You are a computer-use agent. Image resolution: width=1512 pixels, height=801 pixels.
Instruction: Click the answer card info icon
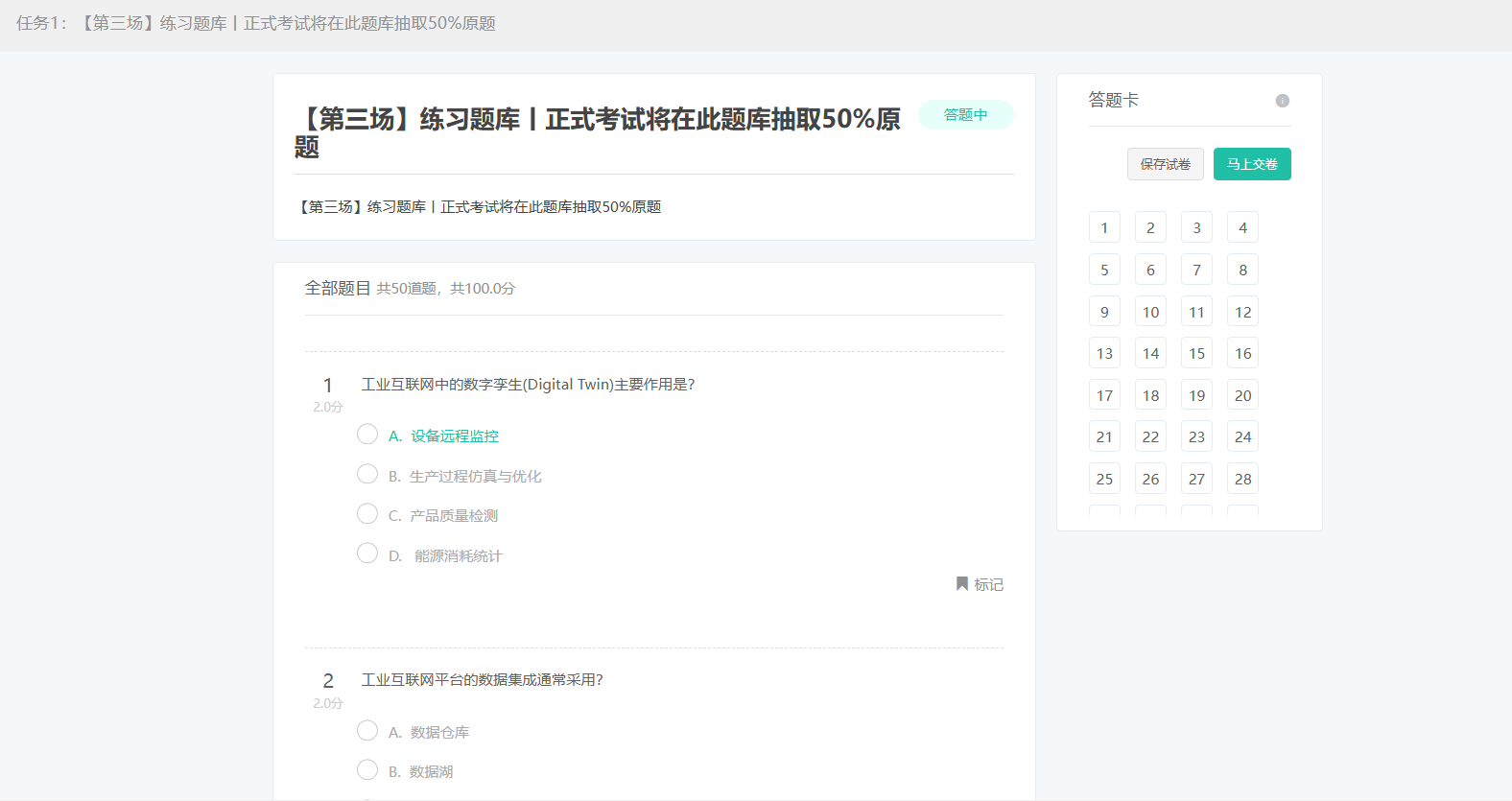click(x=1282, y=101)
